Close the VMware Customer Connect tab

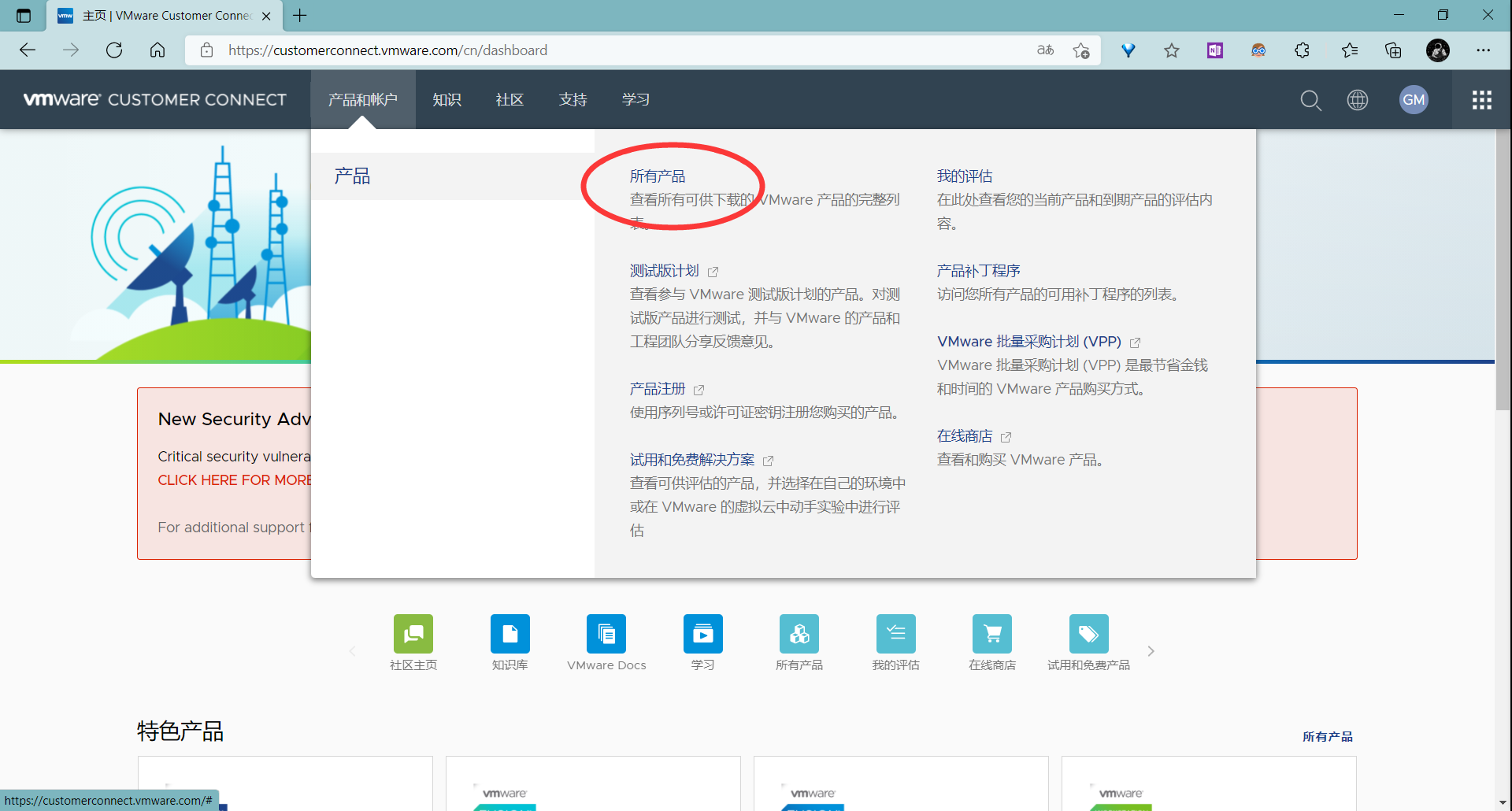point(266,16)
